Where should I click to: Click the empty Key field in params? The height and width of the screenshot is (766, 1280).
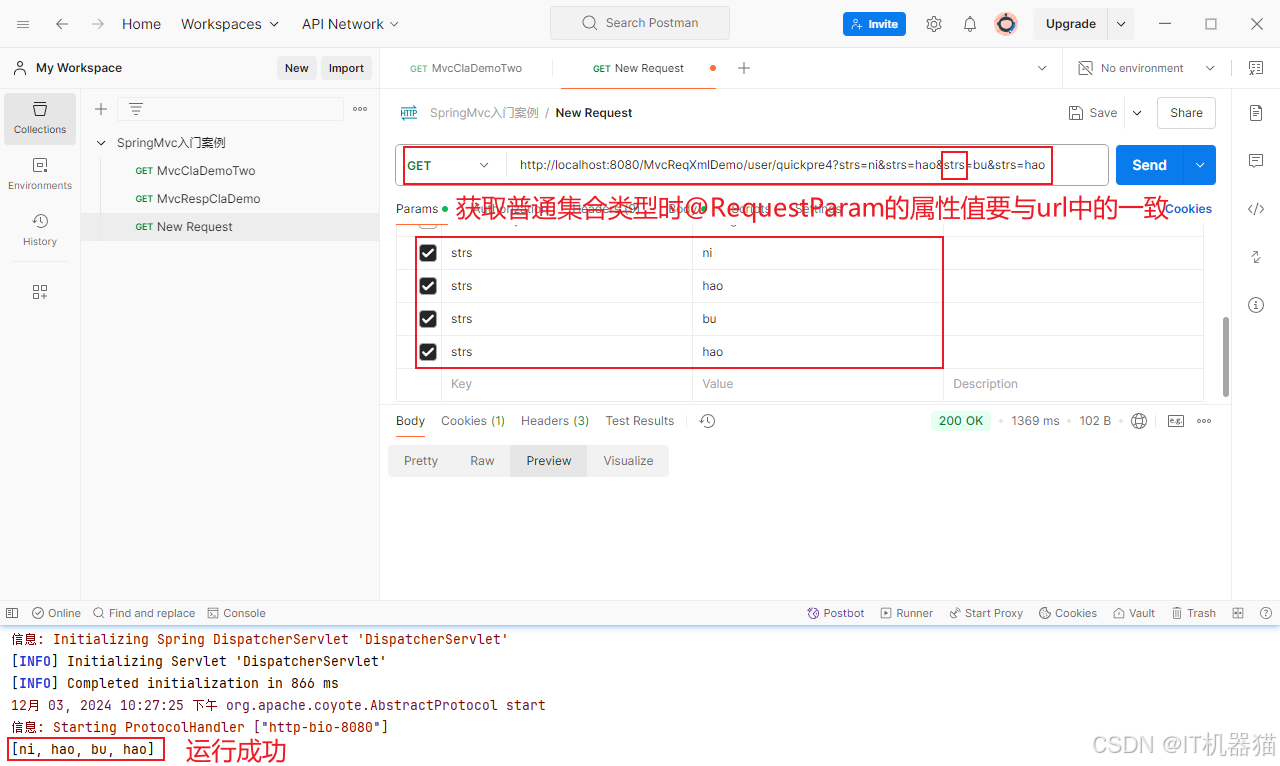click(x=567, y=384)
